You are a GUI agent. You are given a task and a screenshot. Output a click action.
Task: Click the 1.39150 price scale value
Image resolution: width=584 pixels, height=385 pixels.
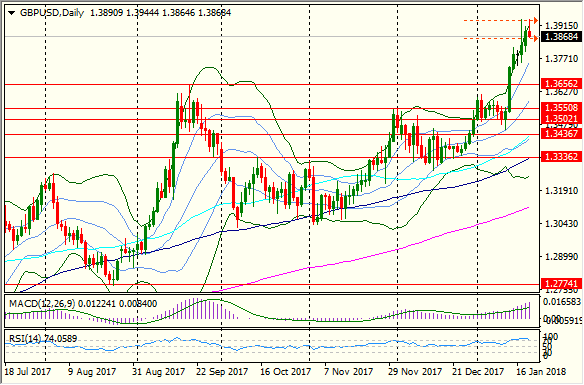[562, 26]
